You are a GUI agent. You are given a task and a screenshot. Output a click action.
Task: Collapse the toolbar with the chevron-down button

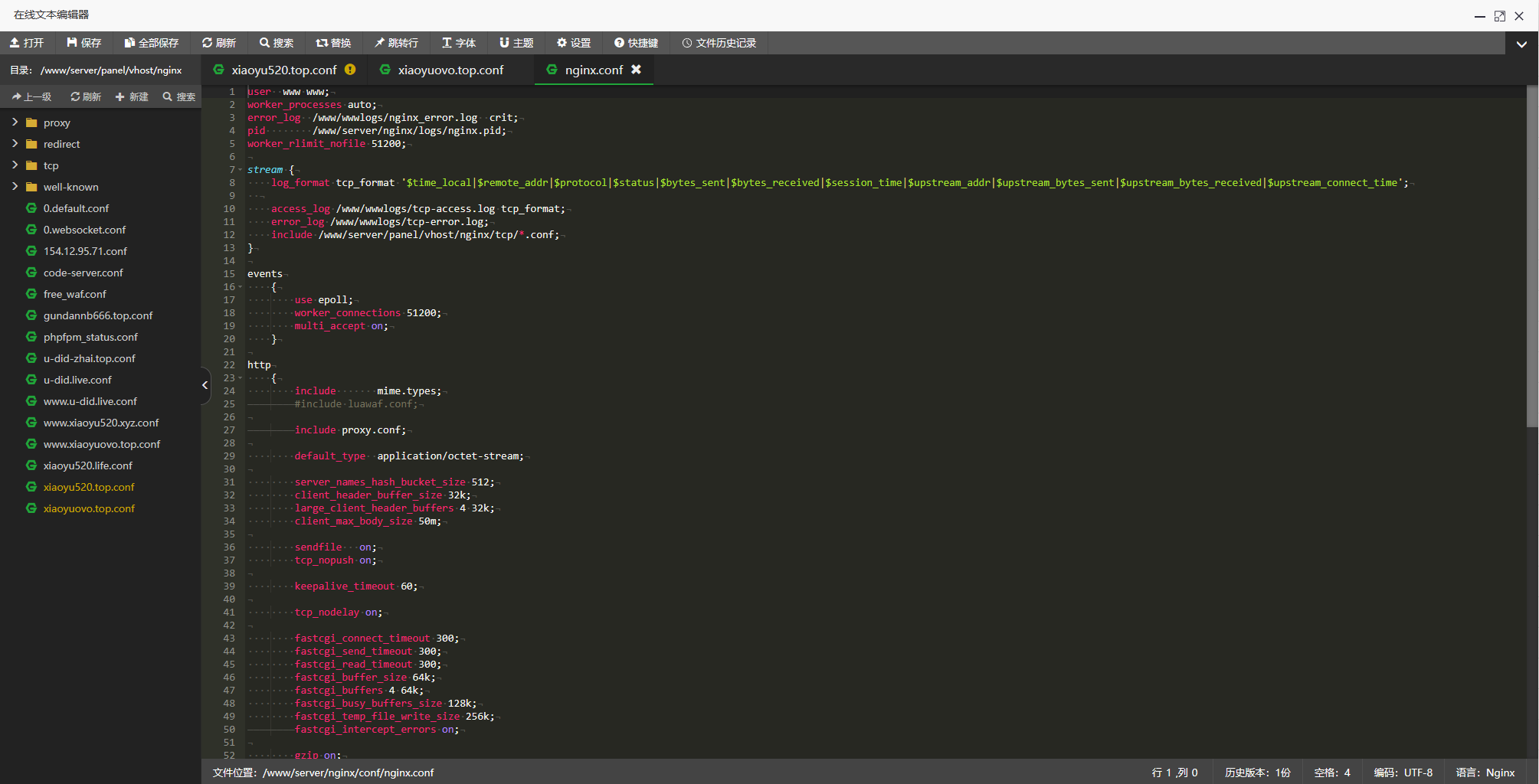[1521, 44]
